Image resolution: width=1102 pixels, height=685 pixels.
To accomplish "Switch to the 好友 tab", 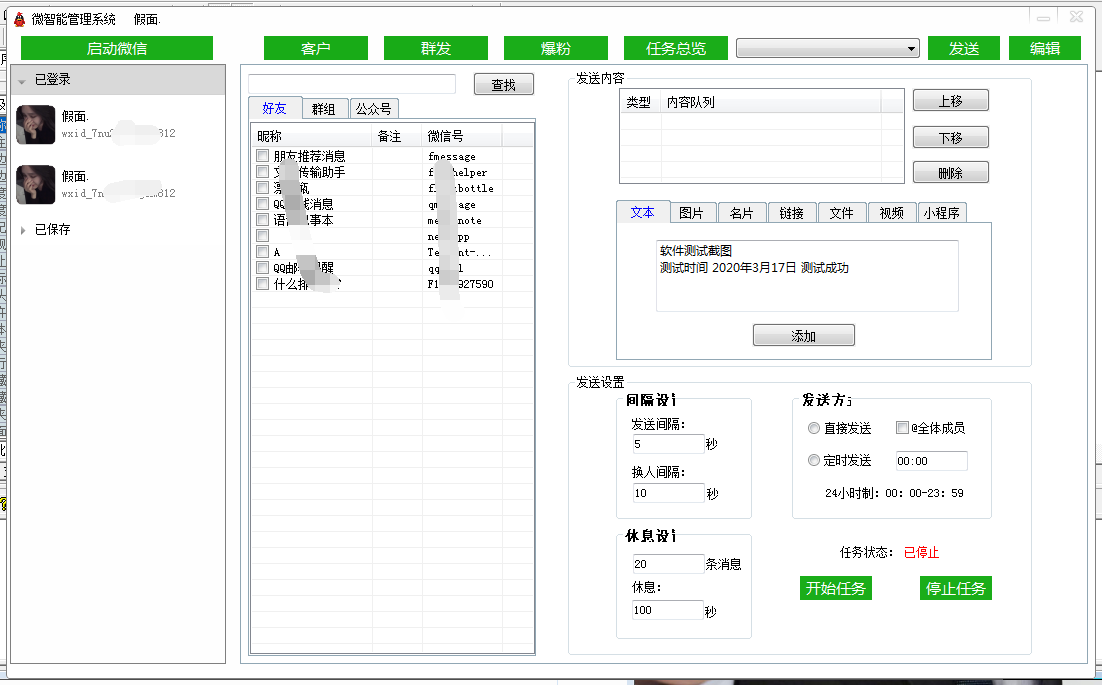I will click(275, 108).
